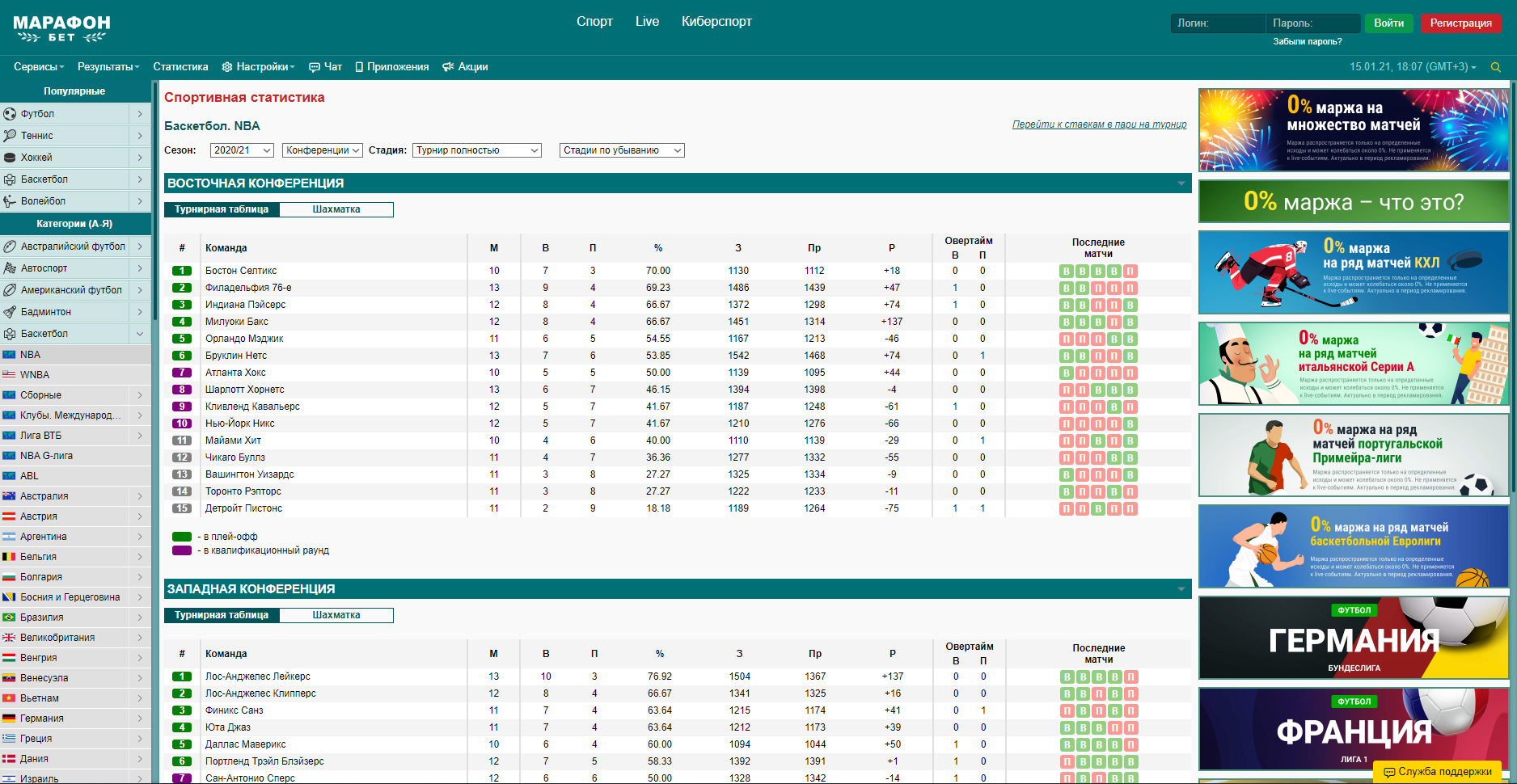Select NBA in basketball sidebar list
The height and width of the screenshot is (784, 1517).
(75, 355)
